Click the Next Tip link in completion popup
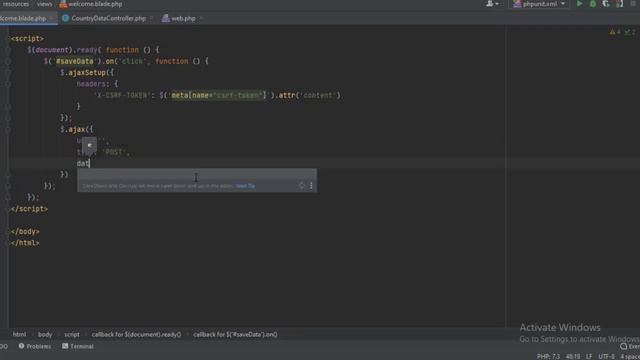Viewport: 640px width, 360px height. (245, 186)
